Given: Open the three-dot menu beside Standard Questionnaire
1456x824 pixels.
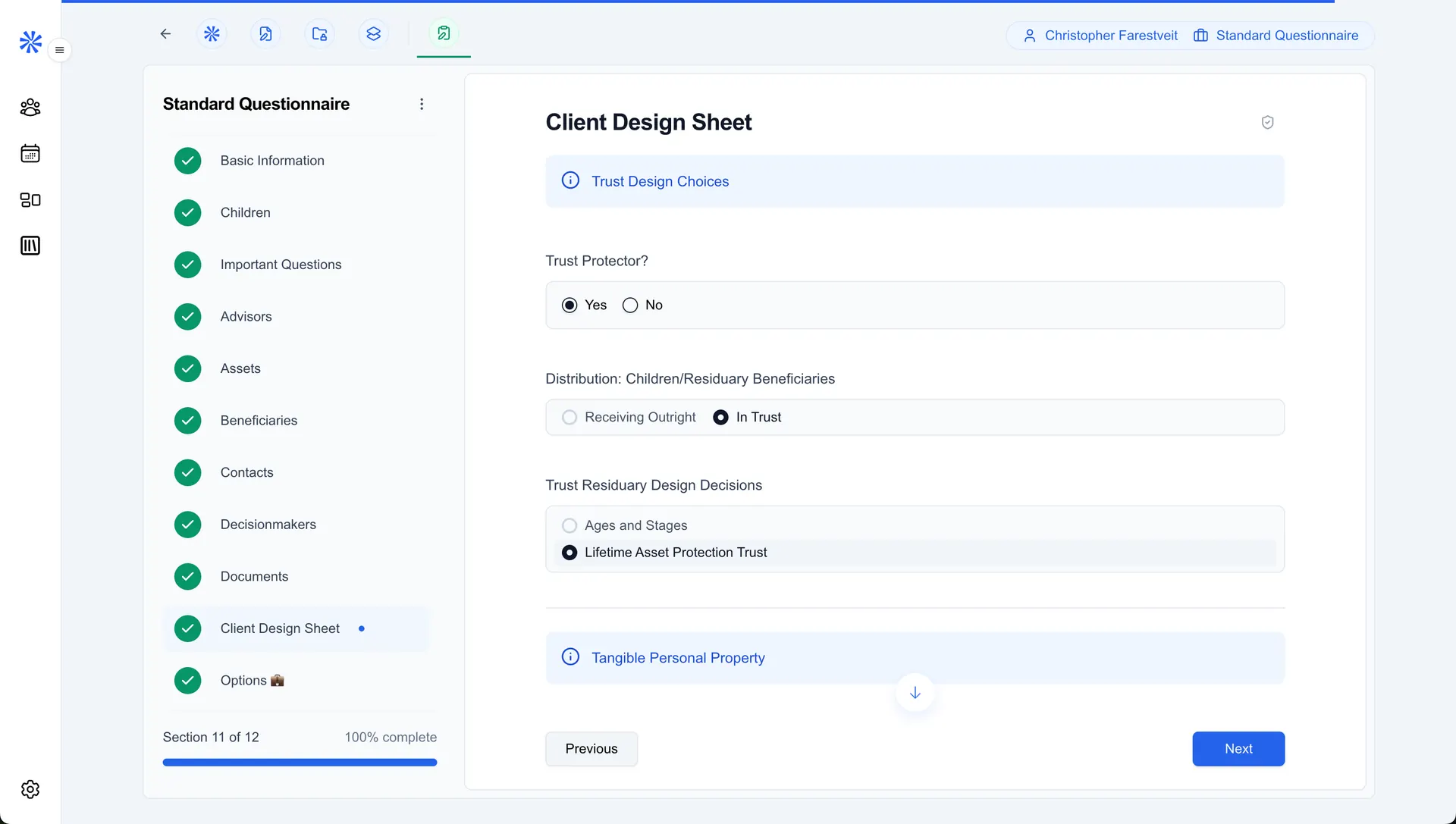Looking at the screenshot, I should [422, 104].
